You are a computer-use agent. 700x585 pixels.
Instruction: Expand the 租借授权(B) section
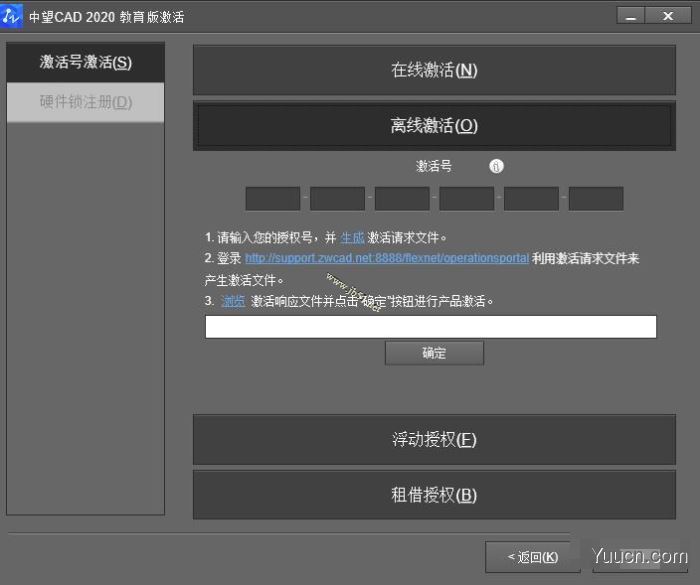[x=434, y=495]
